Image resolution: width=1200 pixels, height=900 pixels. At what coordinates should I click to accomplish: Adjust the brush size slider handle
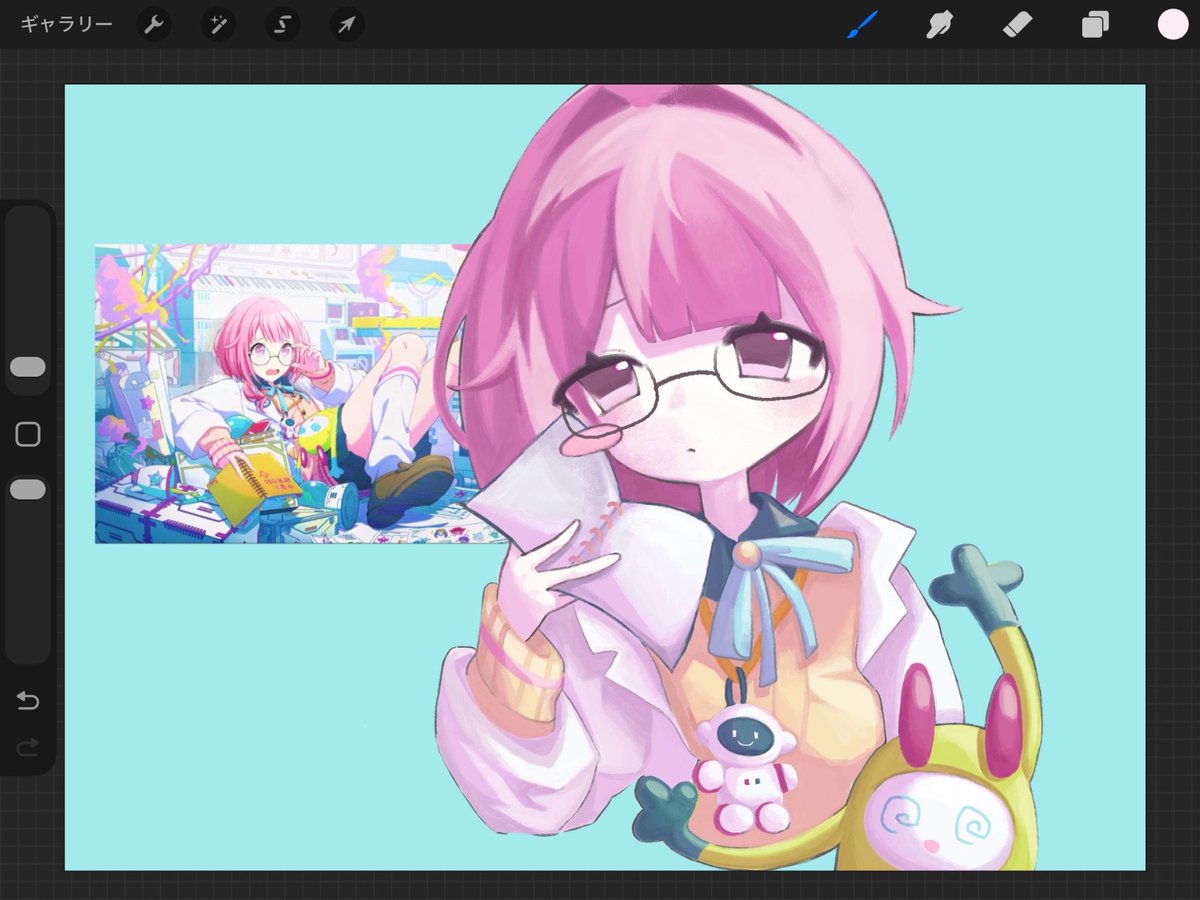pyautogui.click(x=28, y=367)
